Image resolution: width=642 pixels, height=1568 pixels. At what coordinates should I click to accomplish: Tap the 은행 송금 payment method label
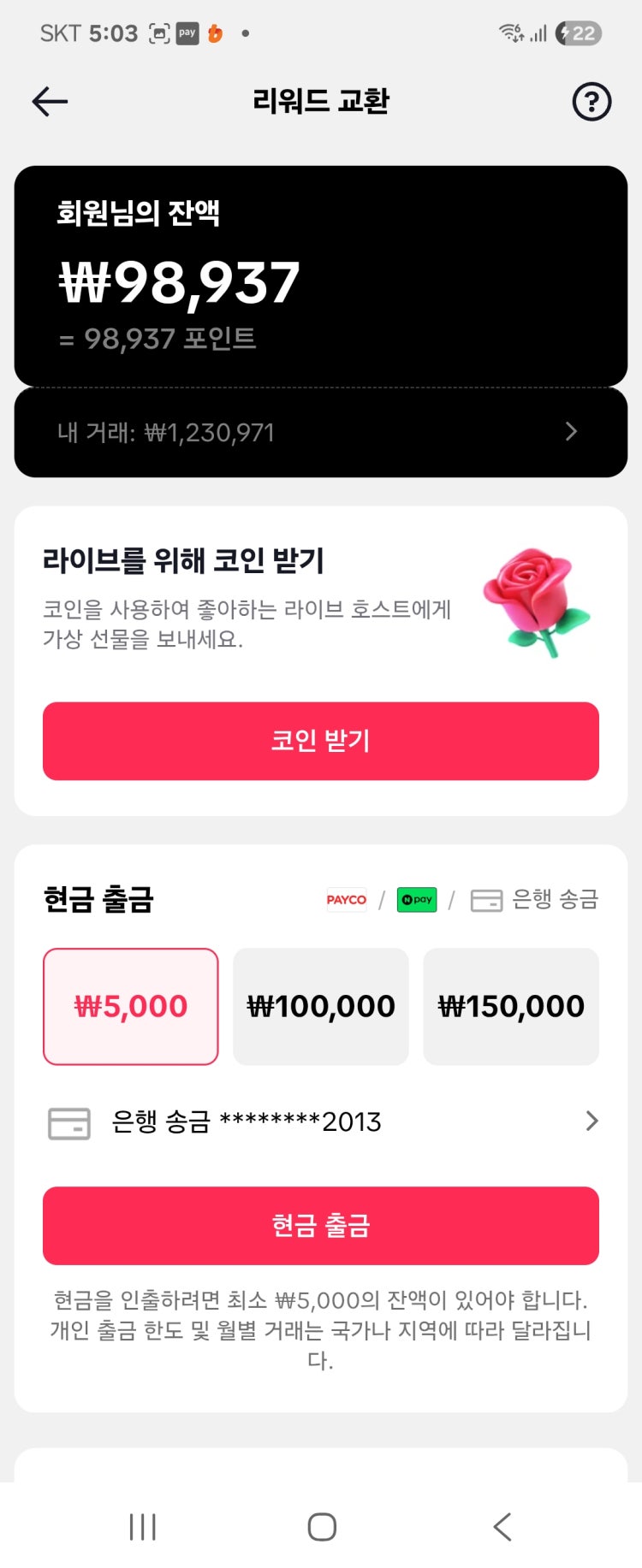[555, 900]
